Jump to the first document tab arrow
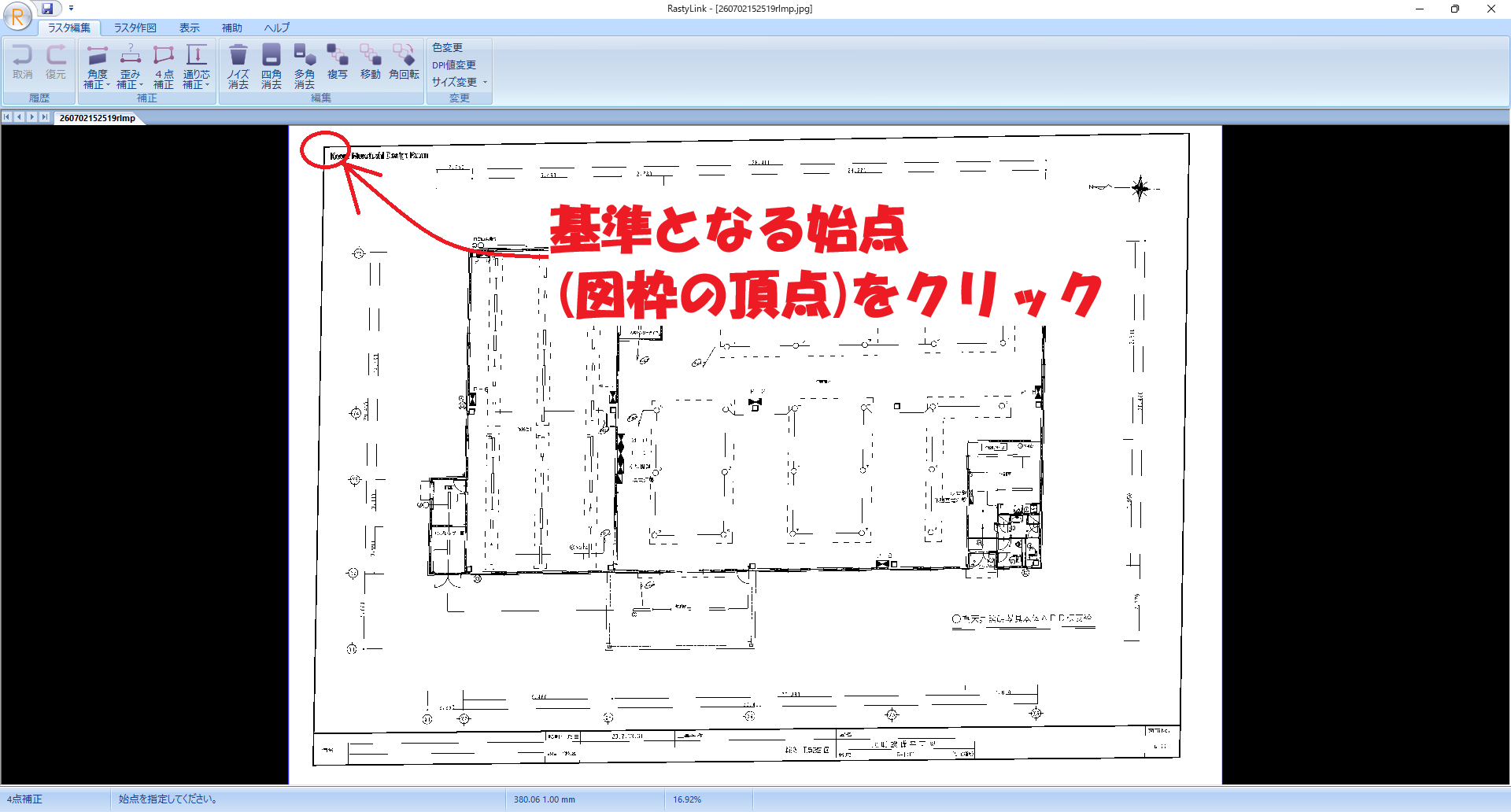Image resolution: width=1511 pixels, height=812 pixels. [x=7, y=117]
